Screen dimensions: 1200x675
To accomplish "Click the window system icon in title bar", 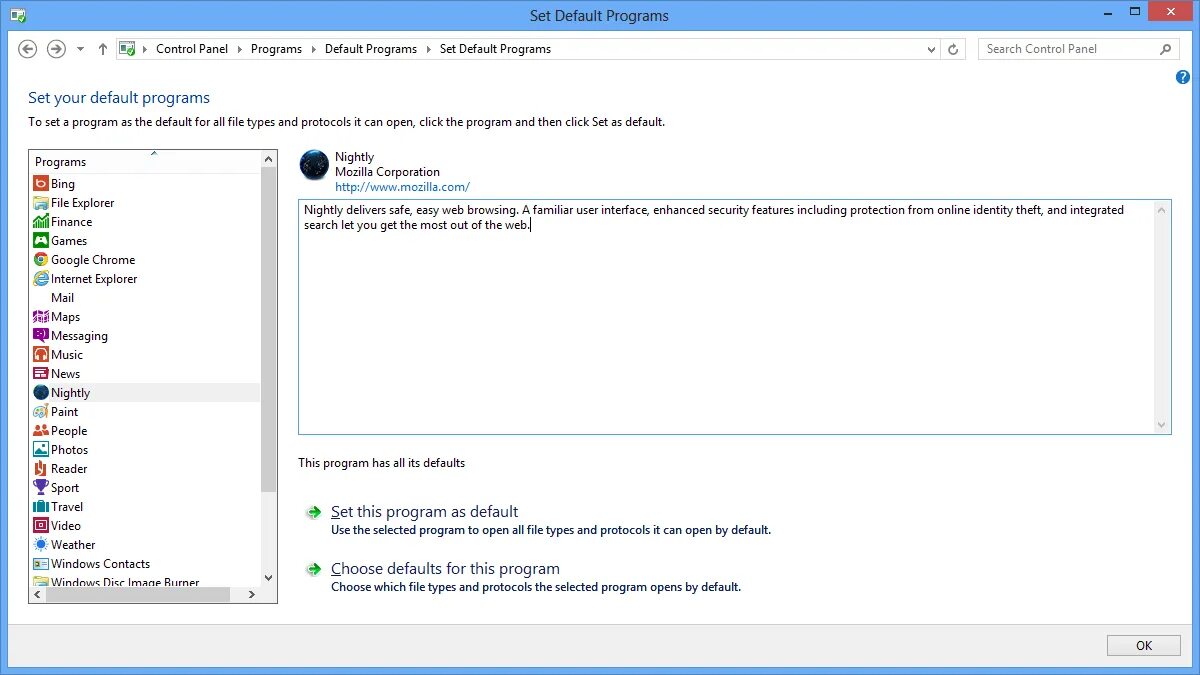I will pyautogui.click(x=18, y=15).
